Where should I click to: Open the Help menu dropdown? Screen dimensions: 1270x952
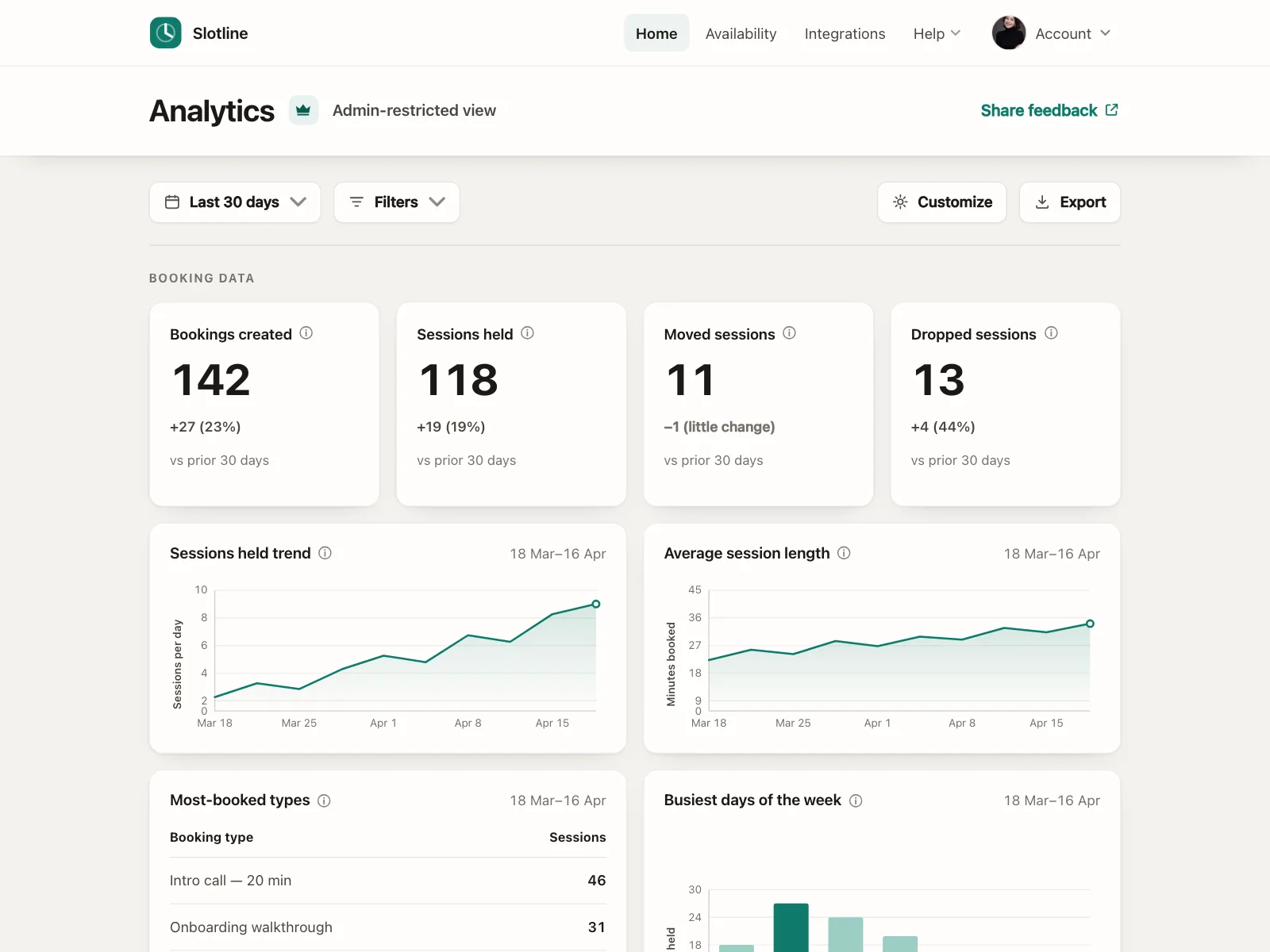(x=937, y=33)
